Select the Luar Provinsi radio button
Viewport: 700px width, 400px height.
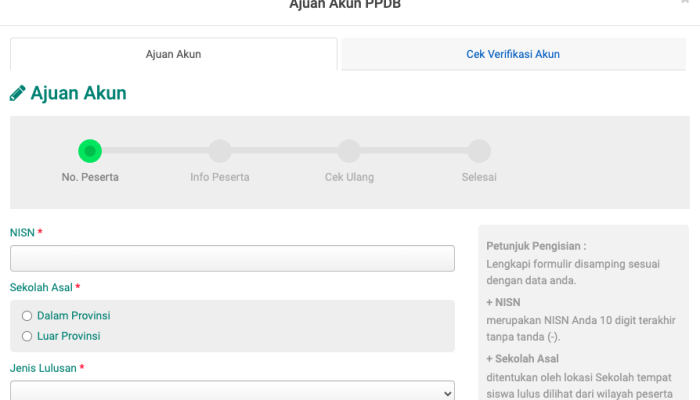(x=27, y=336)
